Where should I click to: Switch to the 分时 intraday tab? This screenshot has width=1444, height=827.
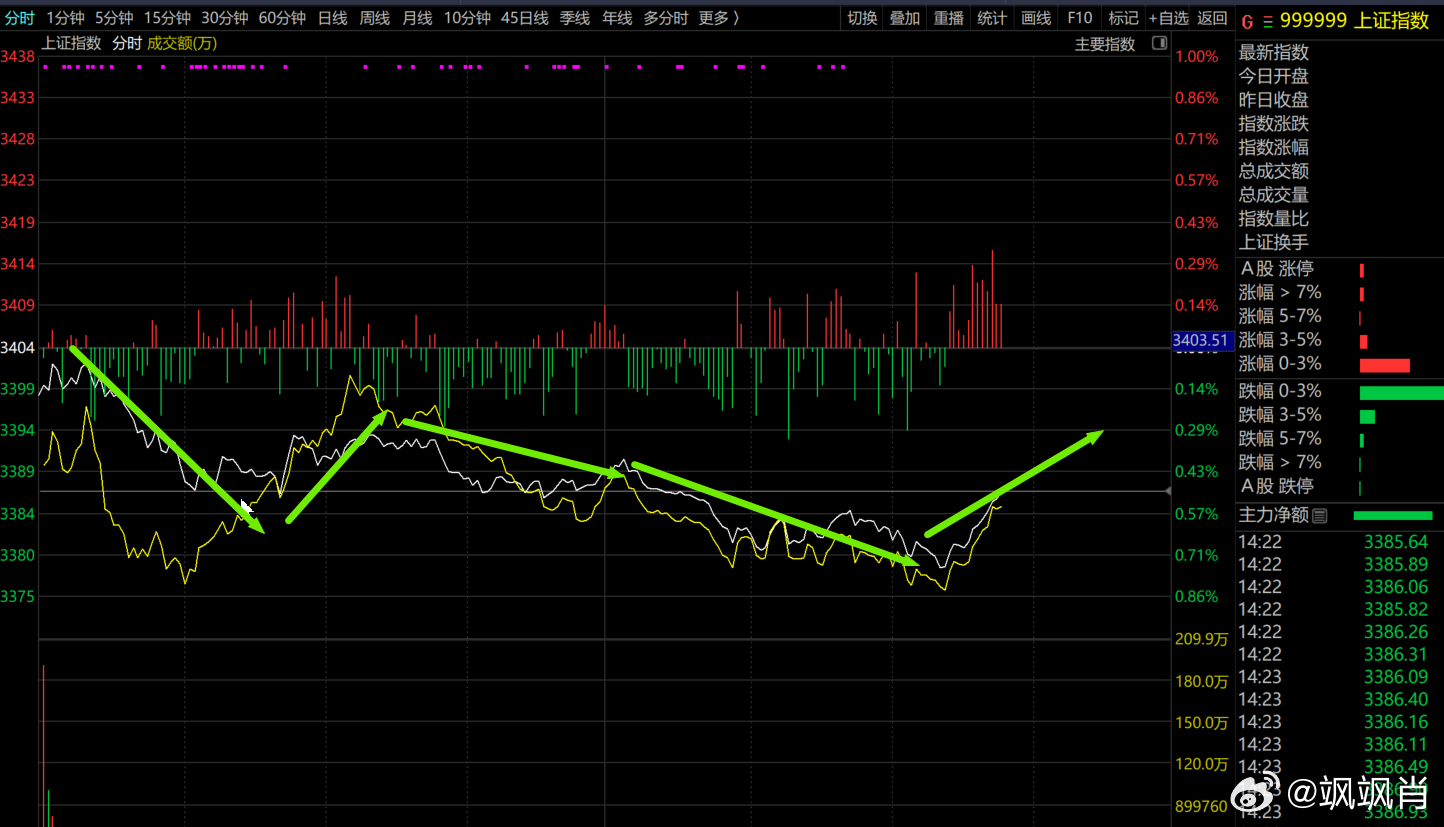(19, 18)
